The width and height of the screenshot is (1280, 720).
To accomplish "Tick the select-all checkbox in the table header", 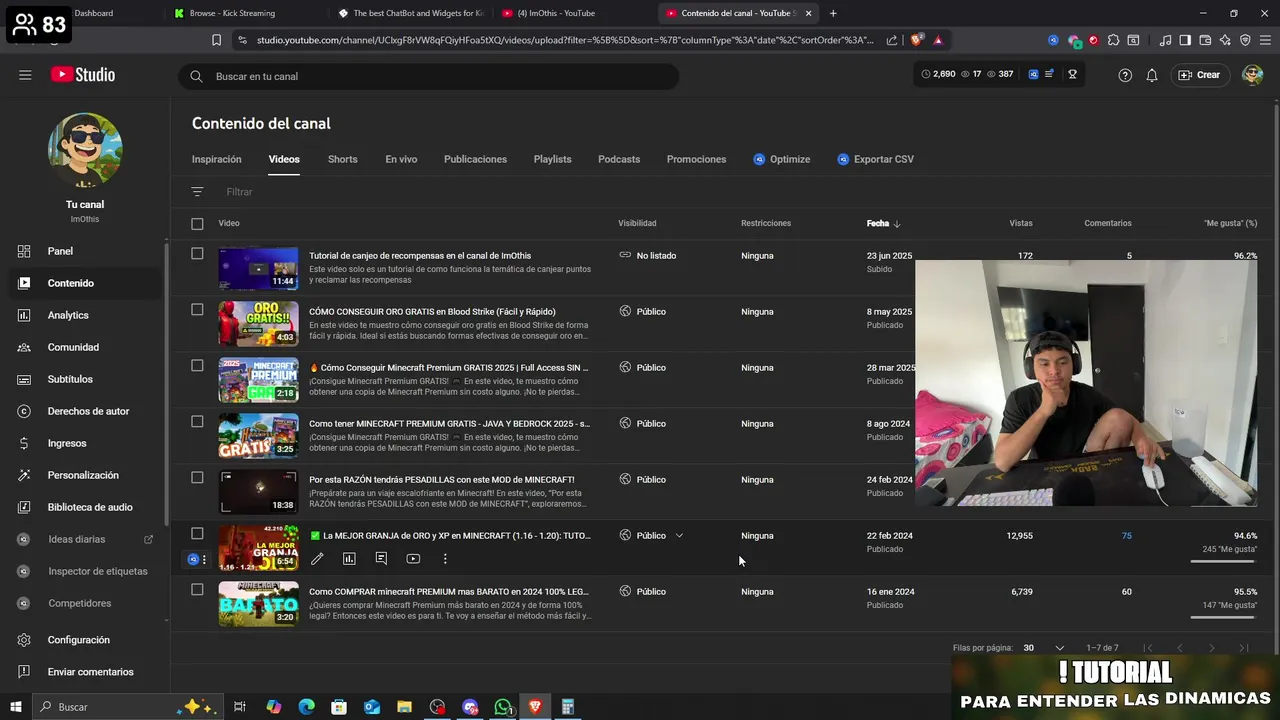I will tap(197, 224).
